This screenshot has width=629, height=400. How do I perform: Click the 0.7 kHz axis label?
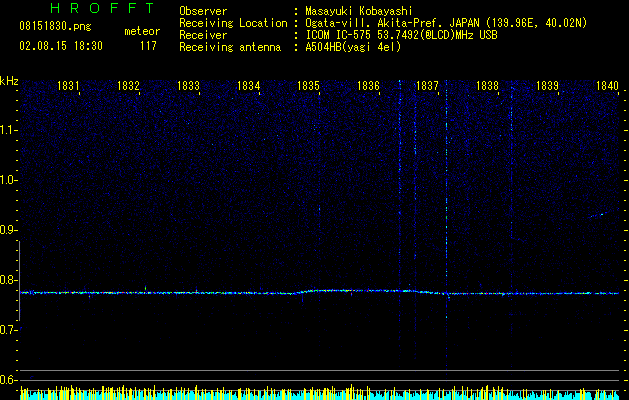coord(7,330)
